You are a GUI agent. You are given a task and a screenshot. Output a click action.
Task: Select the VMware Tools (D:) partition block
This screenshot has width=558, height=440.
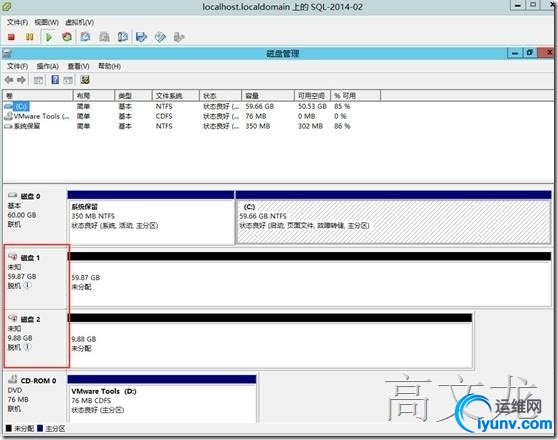pos(162,398)
